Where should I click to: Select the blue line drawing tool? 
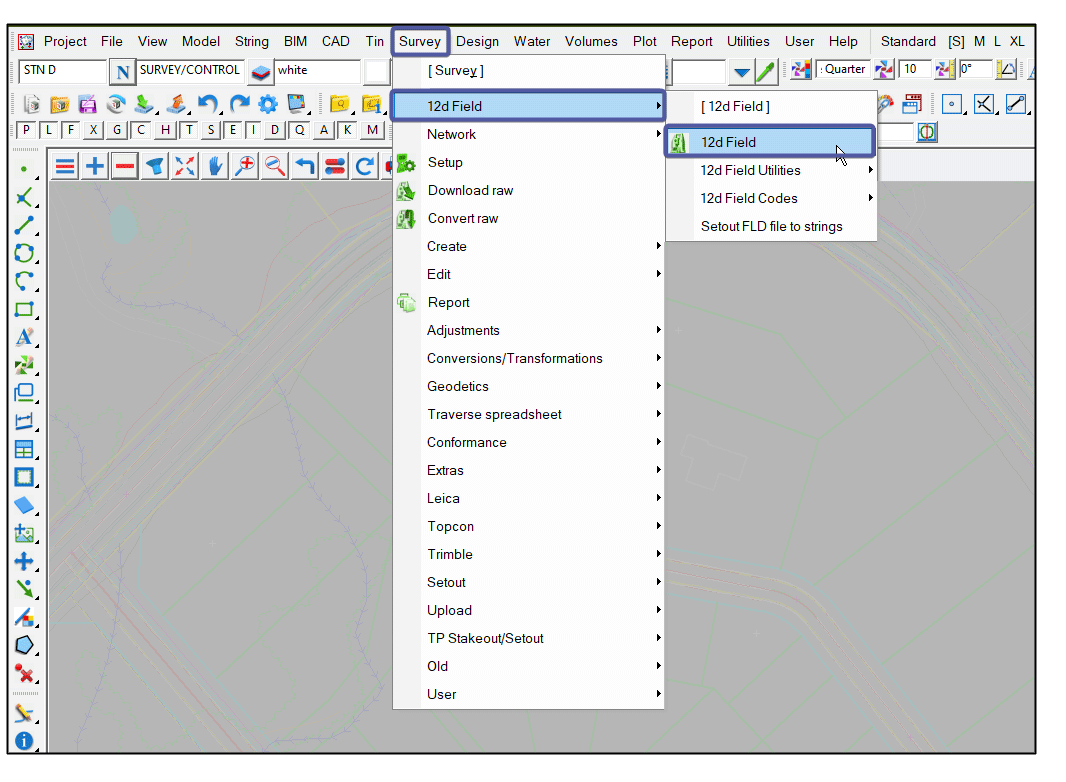coord(24,225)
